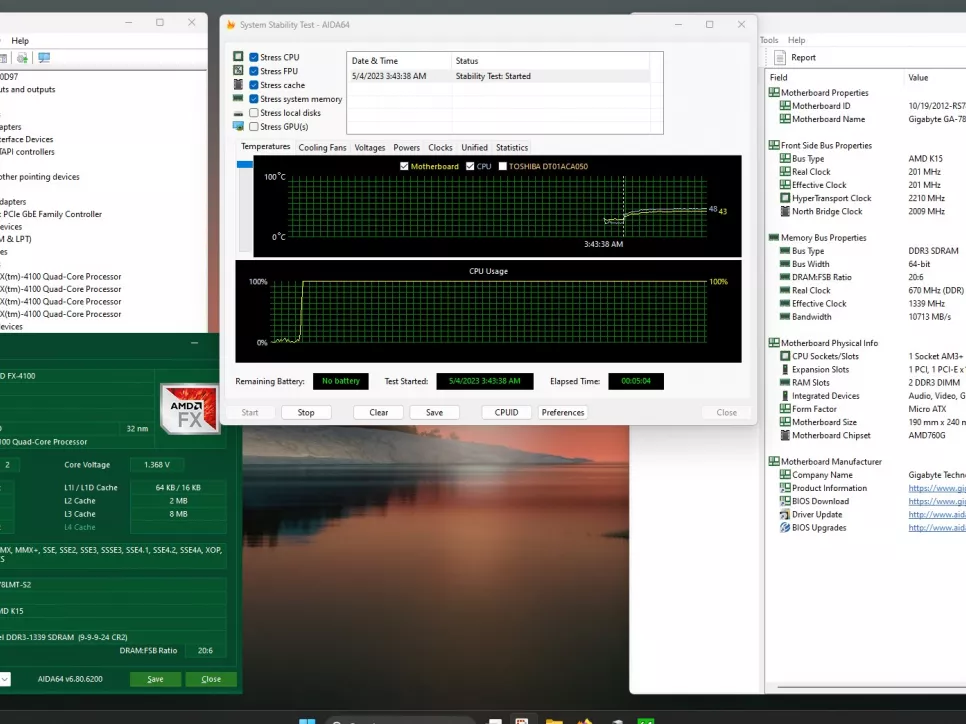
Task: Click the monitor icon in Device Manager toolbar
Action: coord(44,58)
